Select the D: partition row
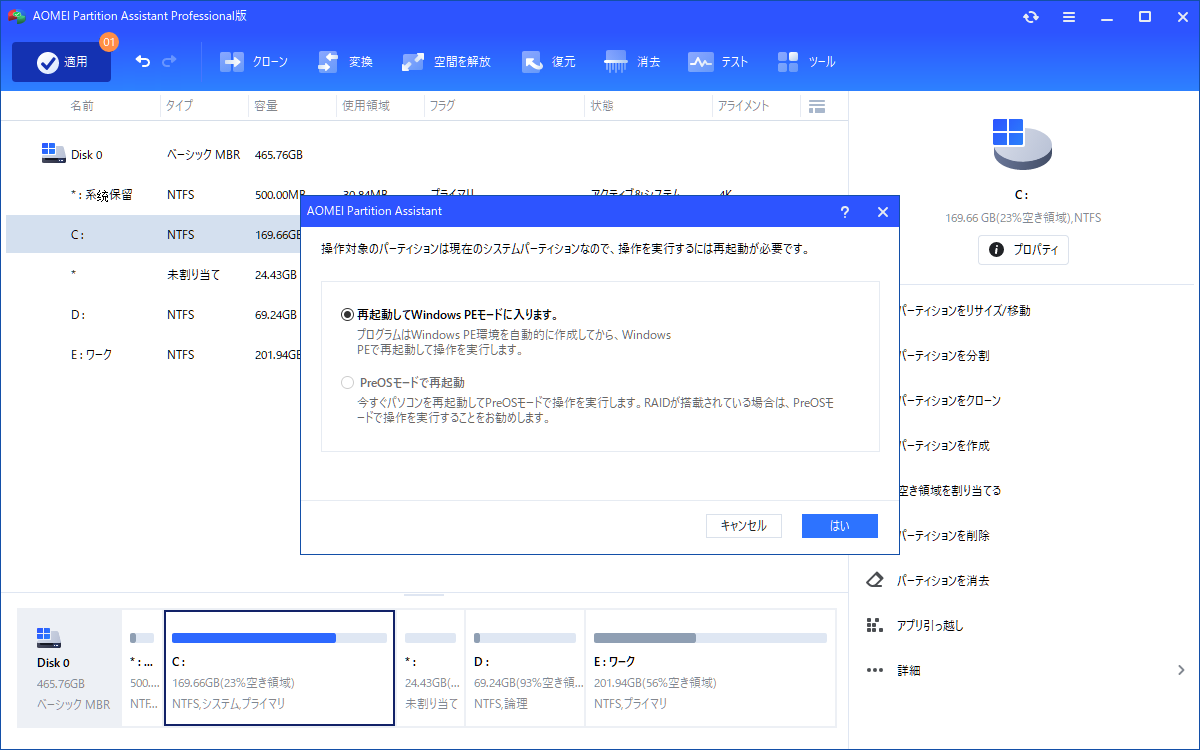The image size is (1200, 750). [153, 315]
